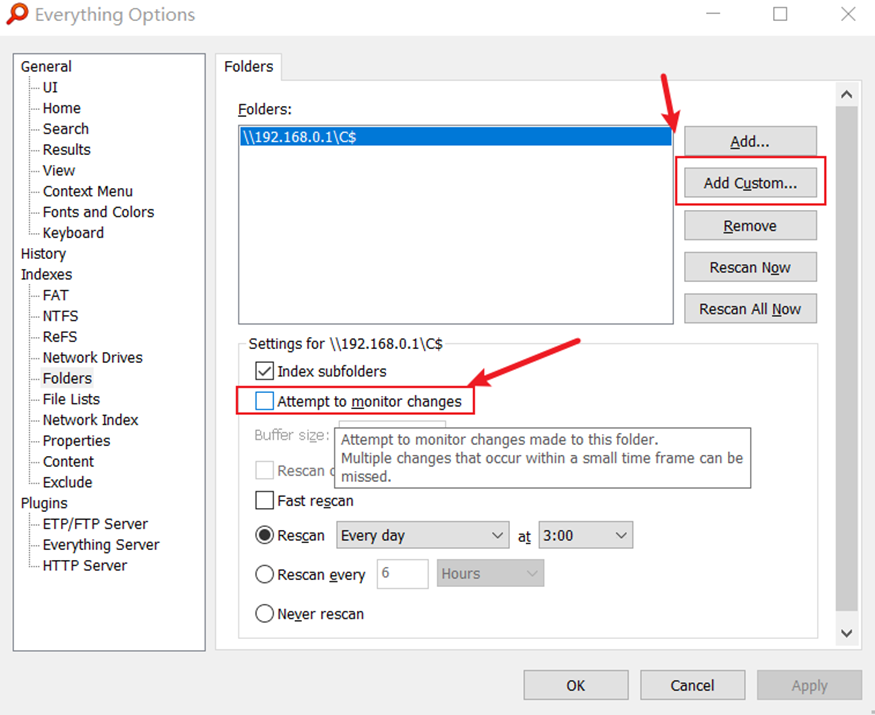Click the Everything magnifier icon in title bar

point(17,14)
